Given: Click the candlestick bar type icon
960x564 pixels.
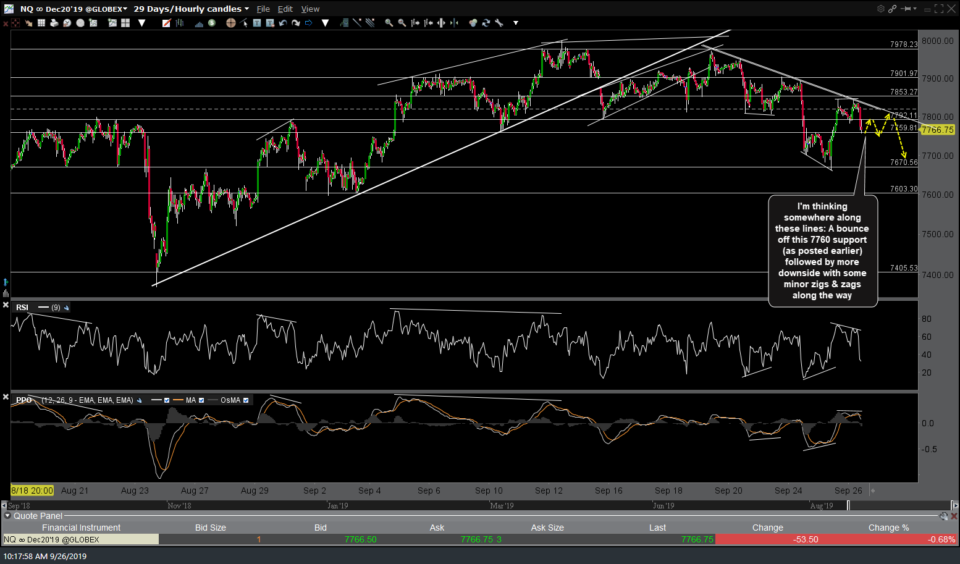Looking at the screenshot, I should [179, 23].
